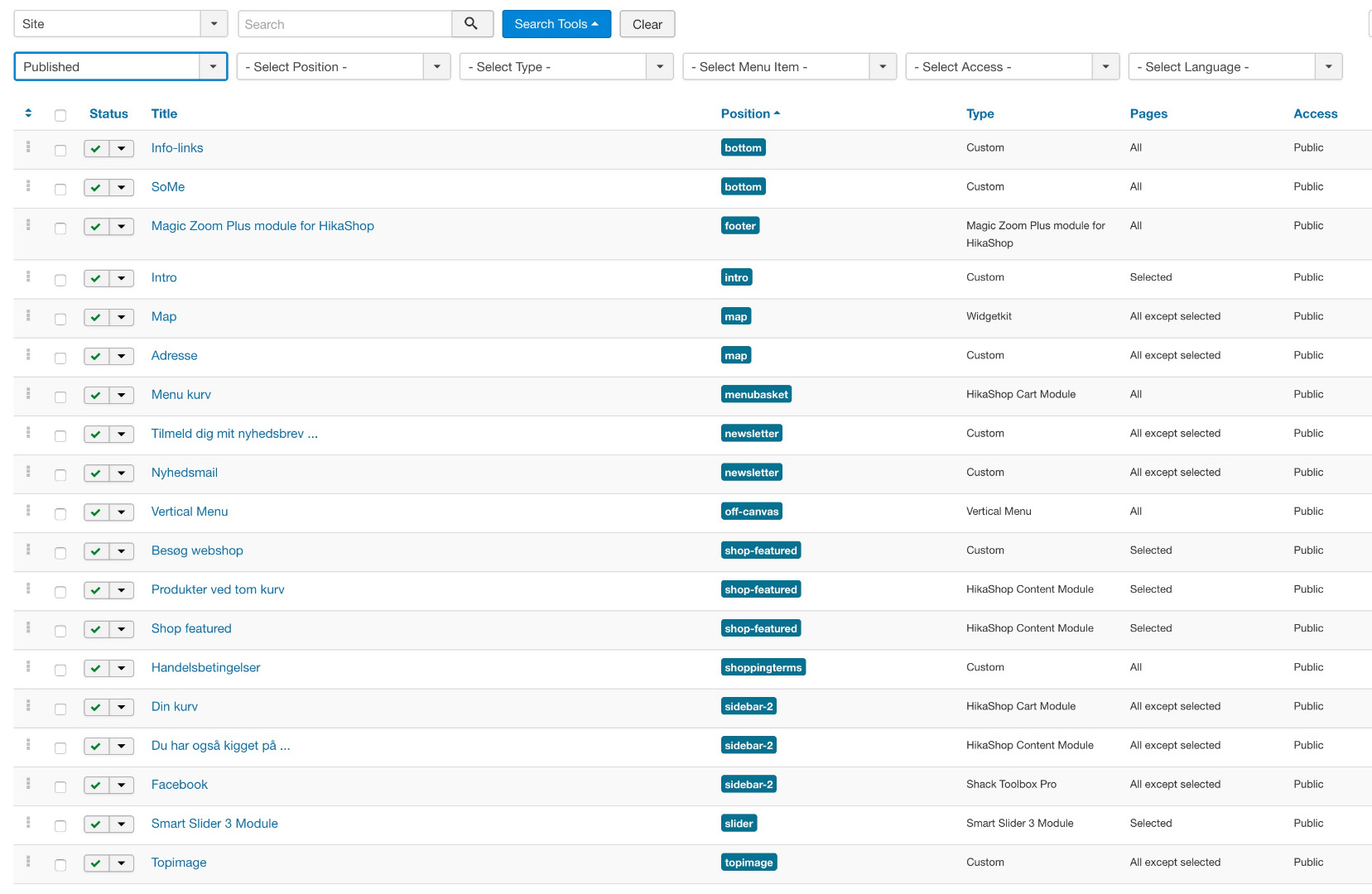The height and width of the screenshot is (894, 1372).
Task: Open the Smart Slider 3 Module link
Action: click(x=214, y=824)
